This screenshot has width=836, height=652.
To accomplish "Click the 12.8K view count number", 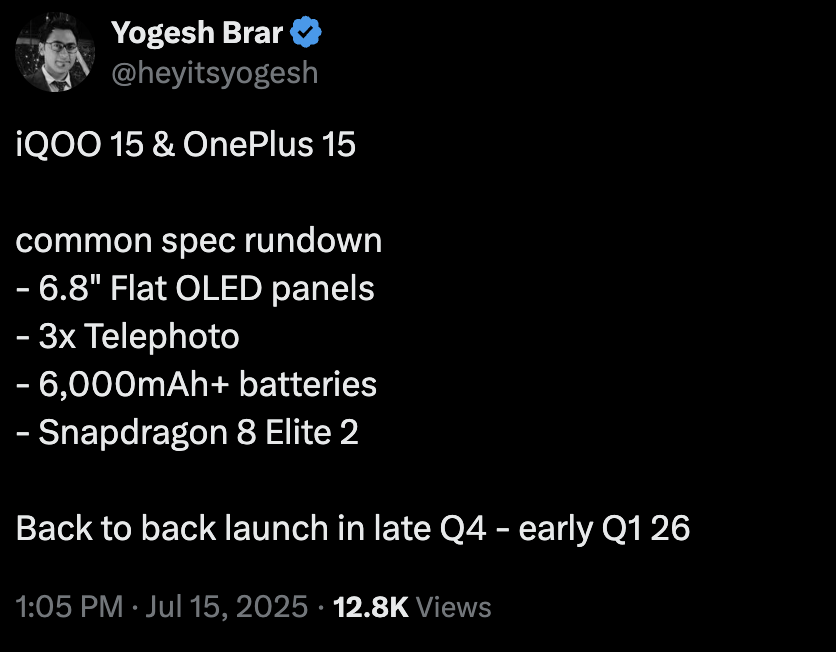I will point(369,606).
